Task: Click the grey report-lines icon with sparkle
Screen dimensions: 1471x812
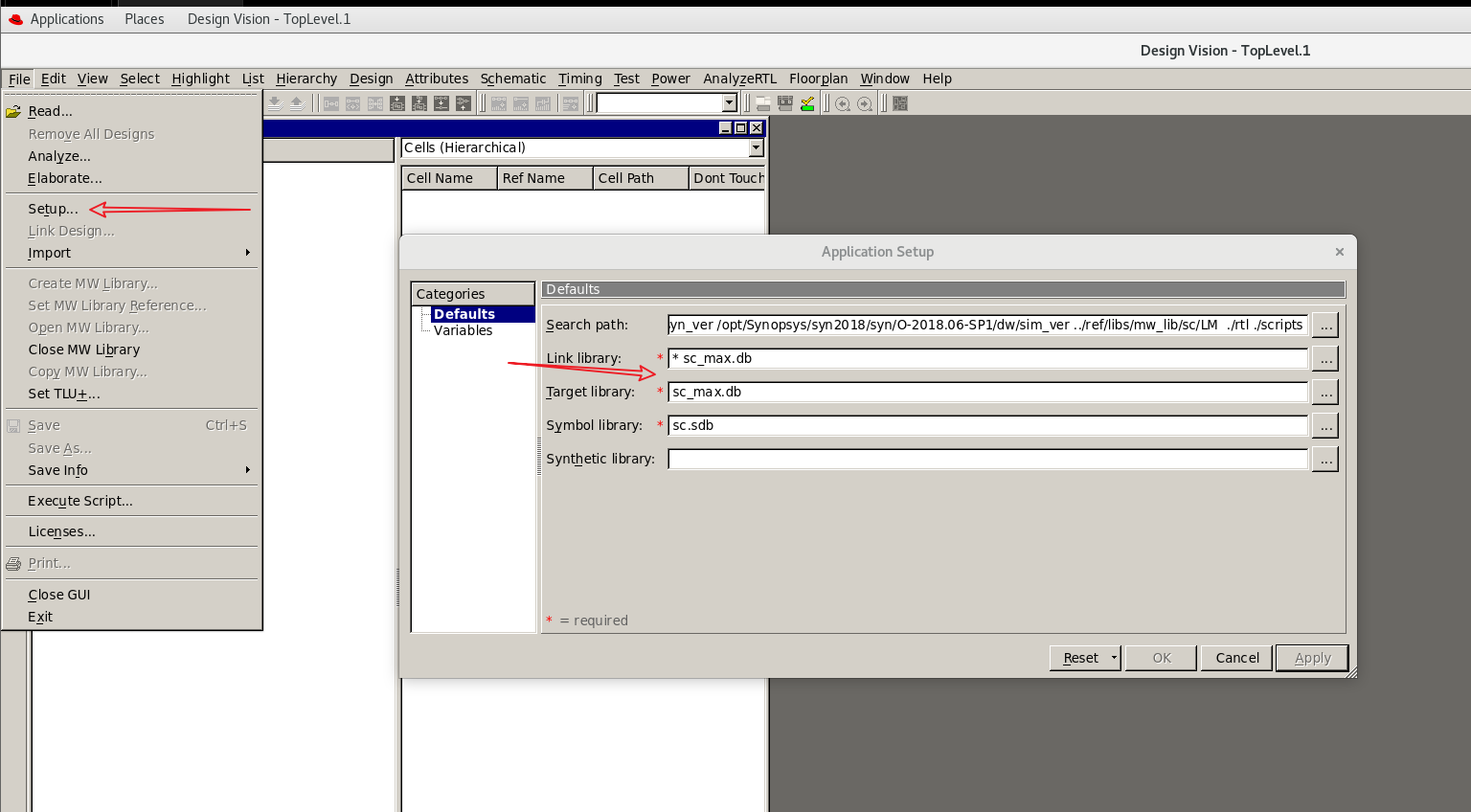Action: 571,103
